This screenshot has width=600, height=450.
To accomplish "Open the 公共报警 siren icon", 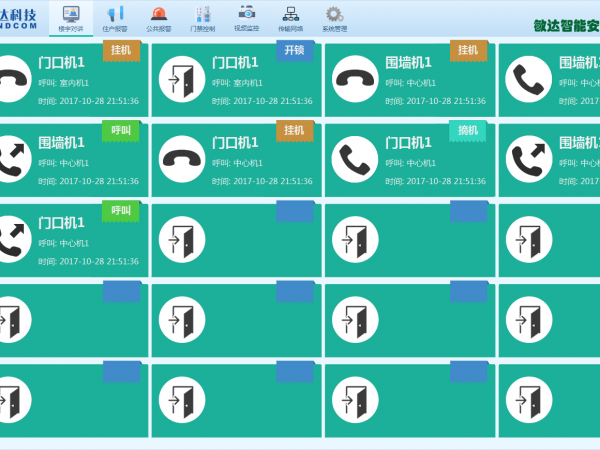I will 159,14.
